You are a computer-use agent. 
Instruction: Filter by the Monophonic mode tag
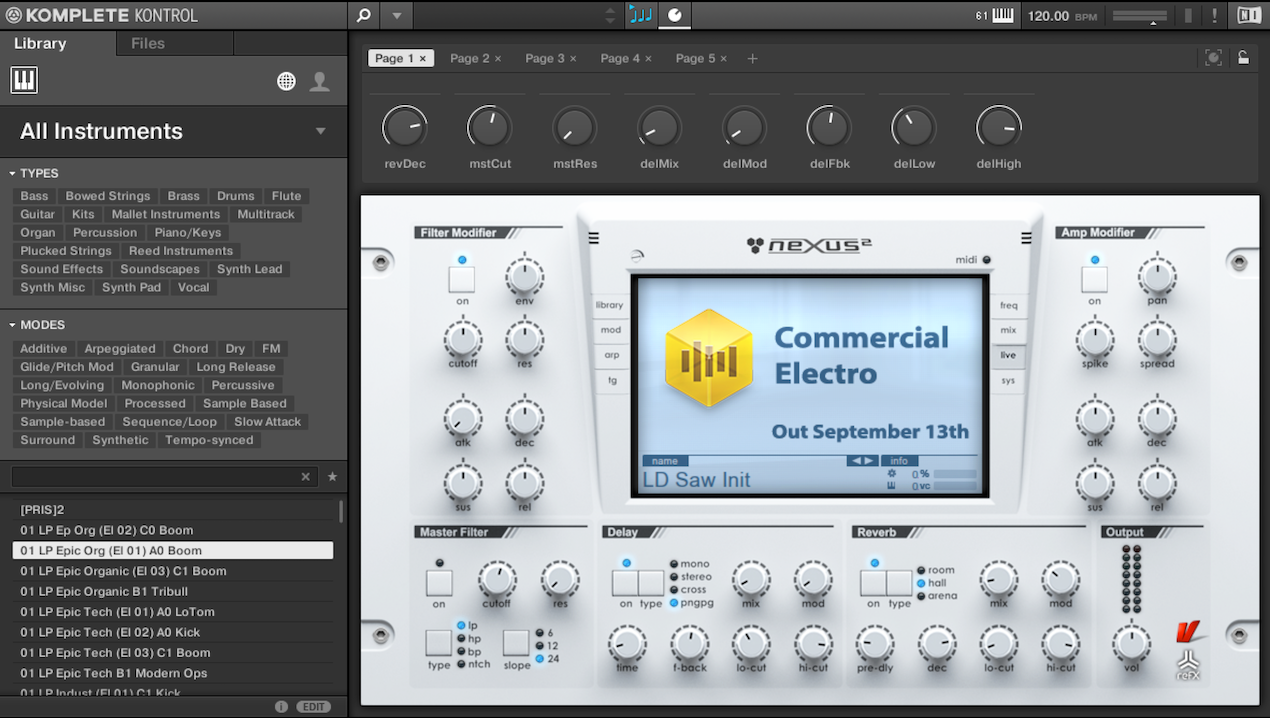coord(158,385)
